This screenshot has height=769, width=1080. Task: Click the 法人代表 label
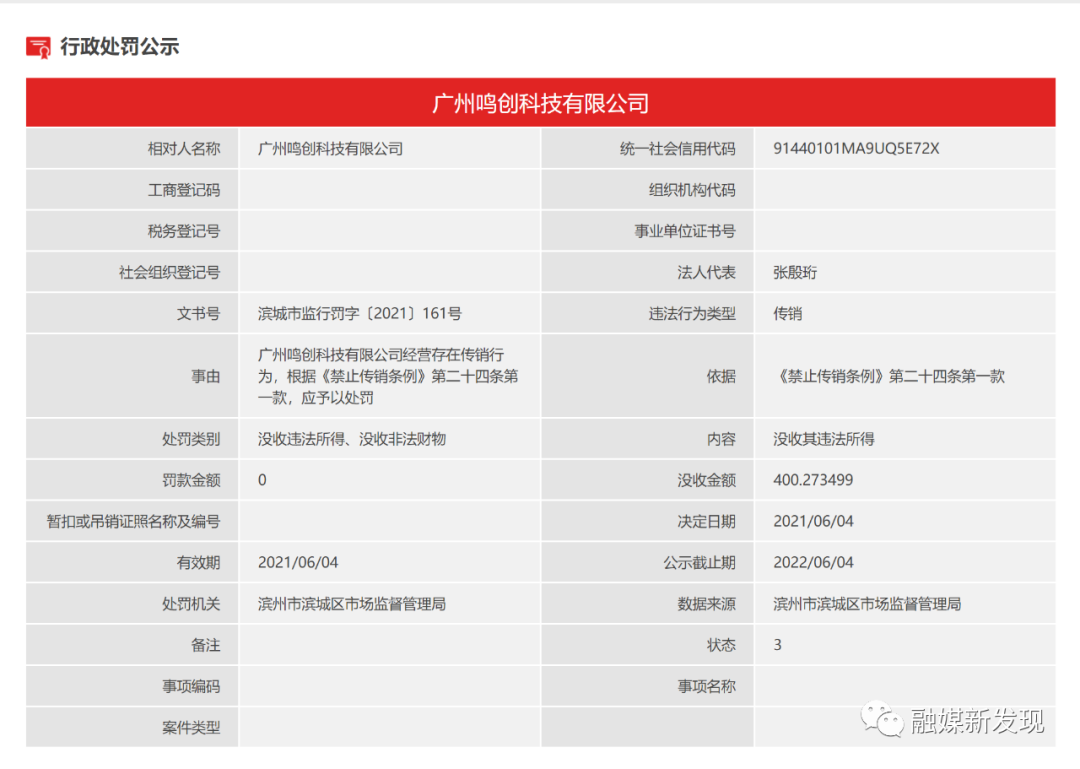[x=706, y=273]
